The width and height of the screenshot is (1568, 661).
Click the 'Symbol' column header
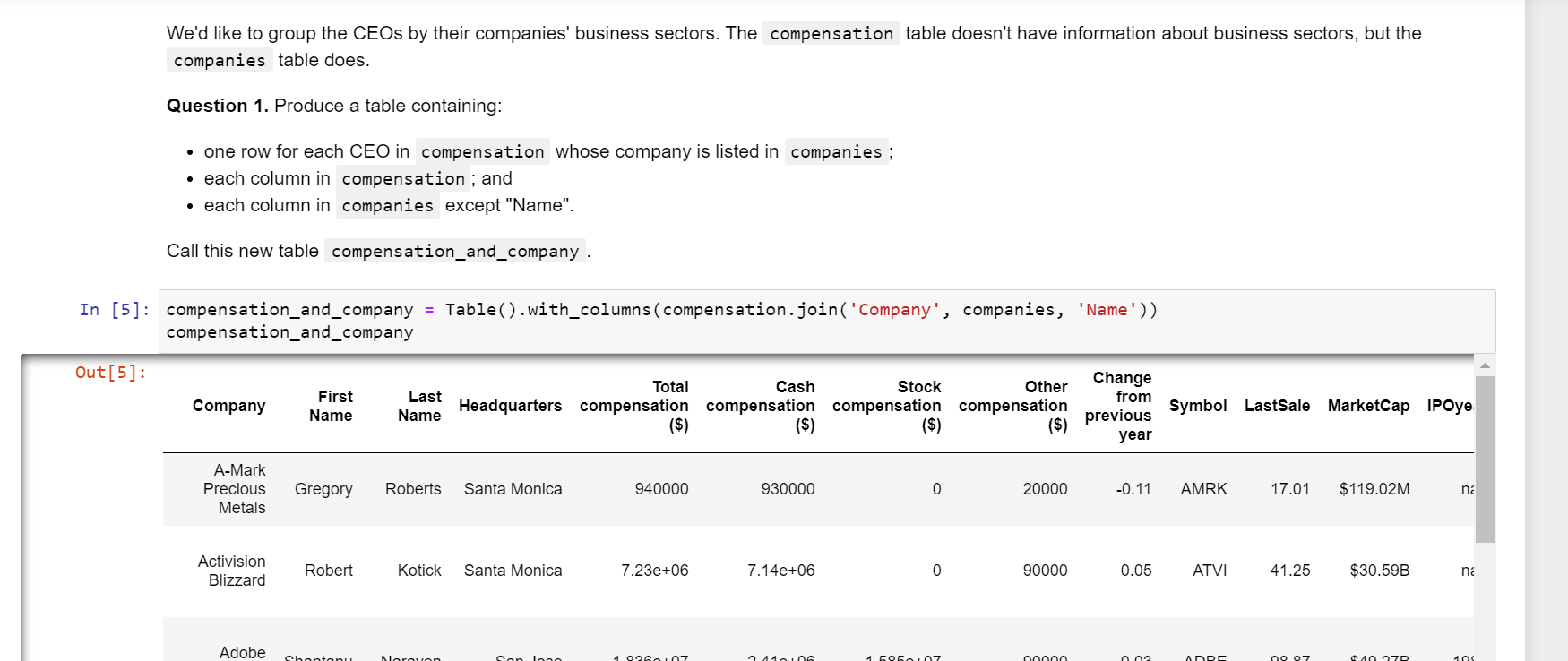1198,406
